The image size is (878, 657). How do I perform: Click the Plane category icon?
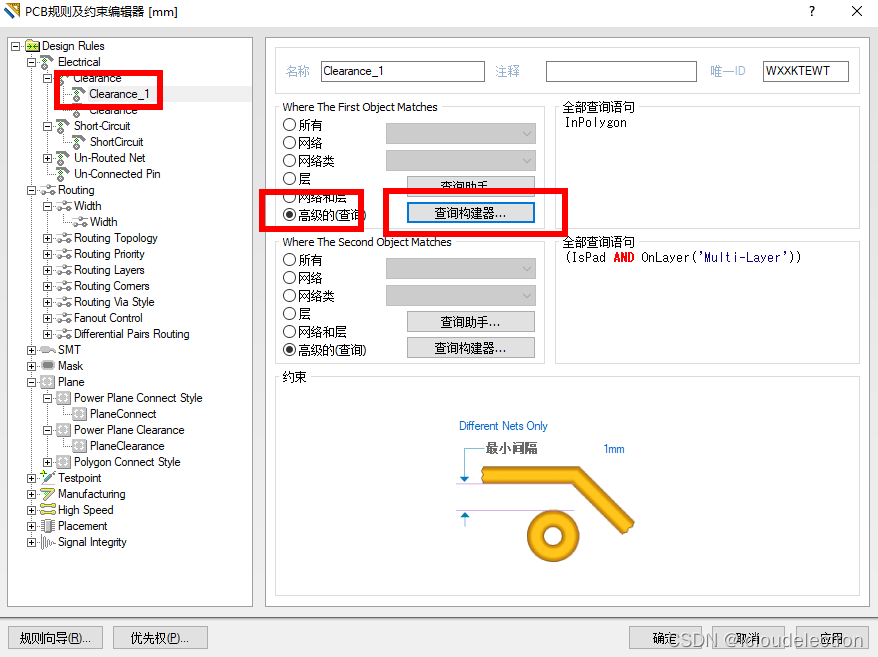pos(48,382)
